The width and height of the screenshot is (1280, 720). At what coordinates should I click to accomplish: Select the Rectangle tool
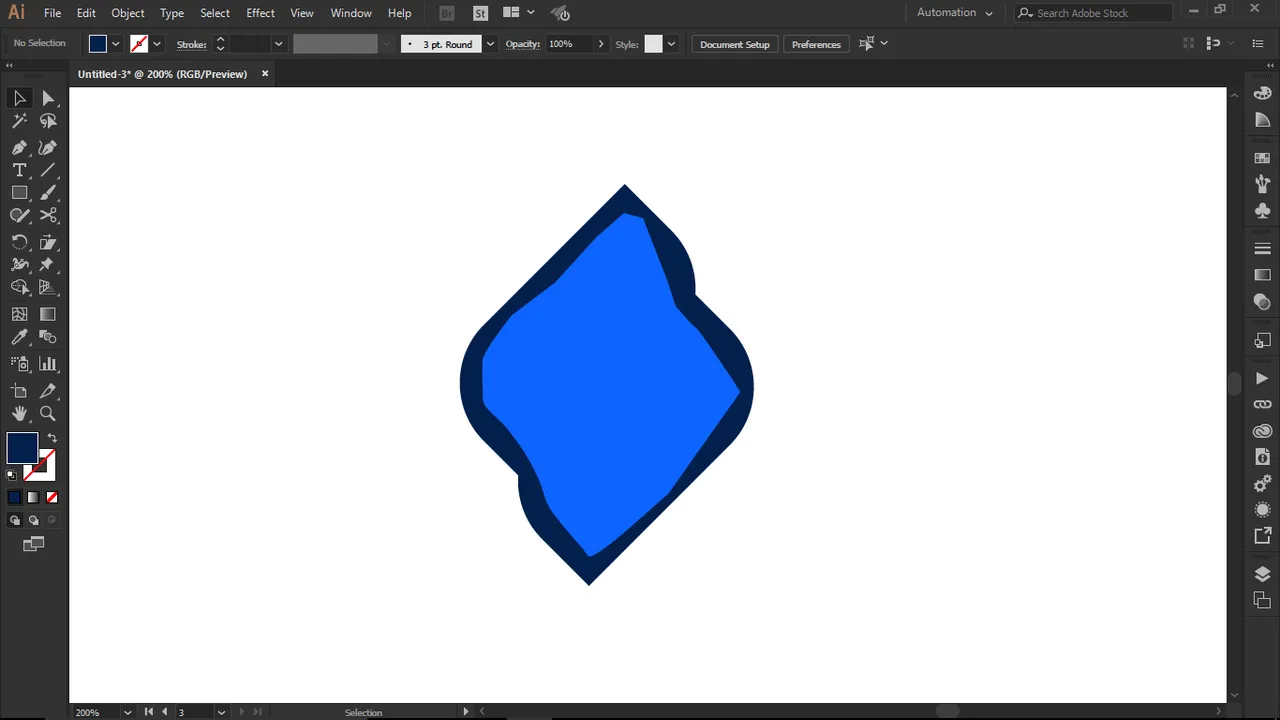click(19, 193)
